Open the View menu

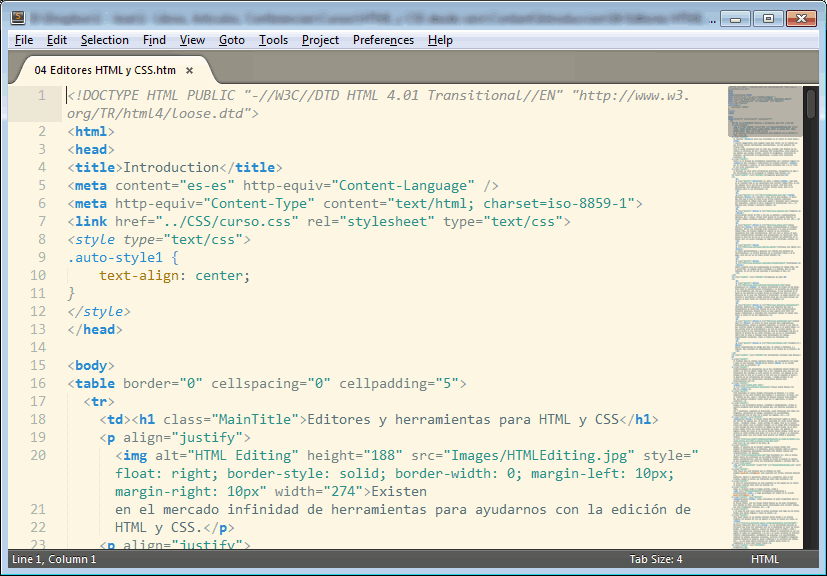pyautogui.click(x=192, y=40)
